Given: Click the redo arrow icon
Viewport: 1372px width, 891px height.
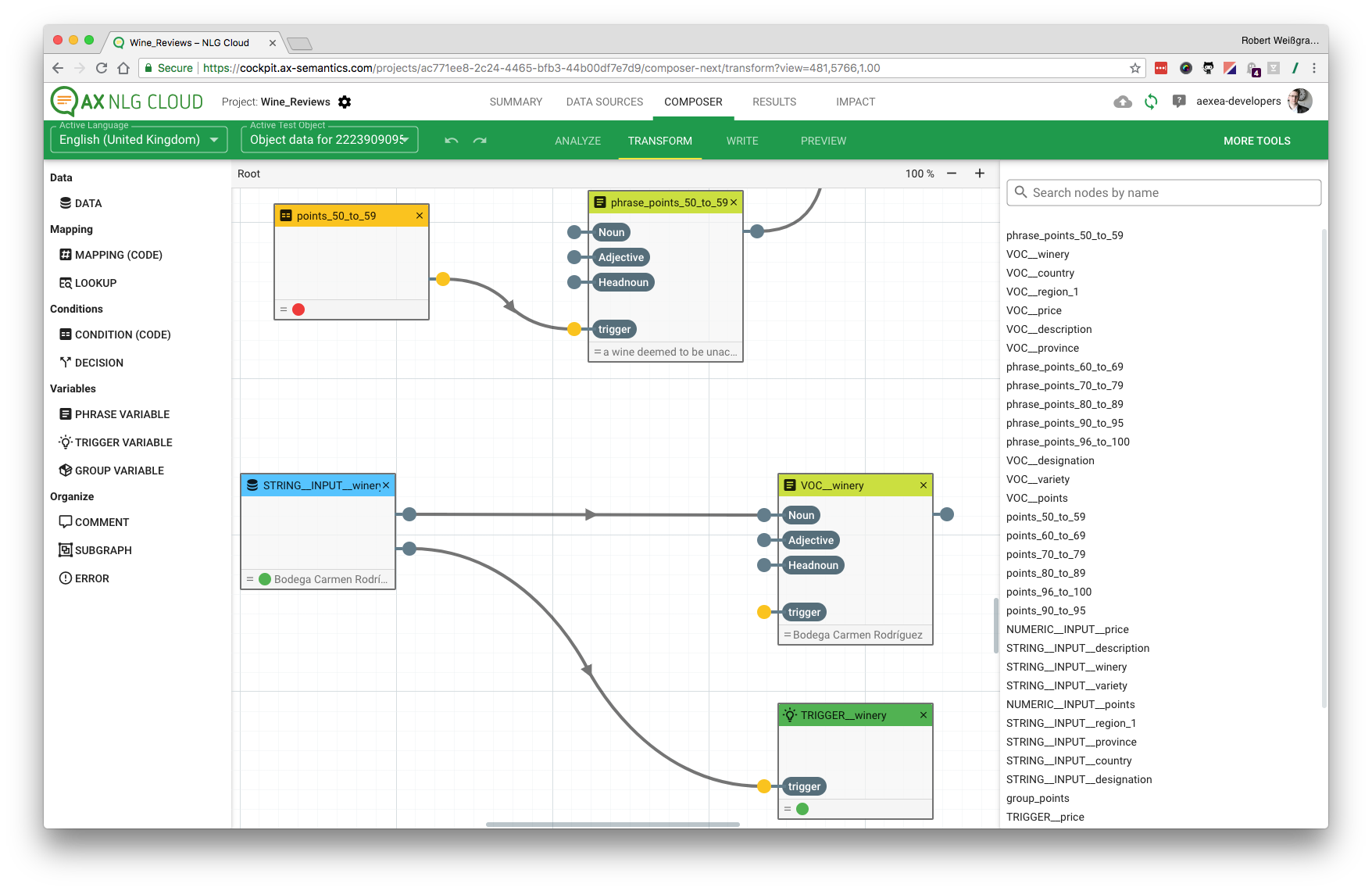Looking at the screenshot, I should [480, 141].
